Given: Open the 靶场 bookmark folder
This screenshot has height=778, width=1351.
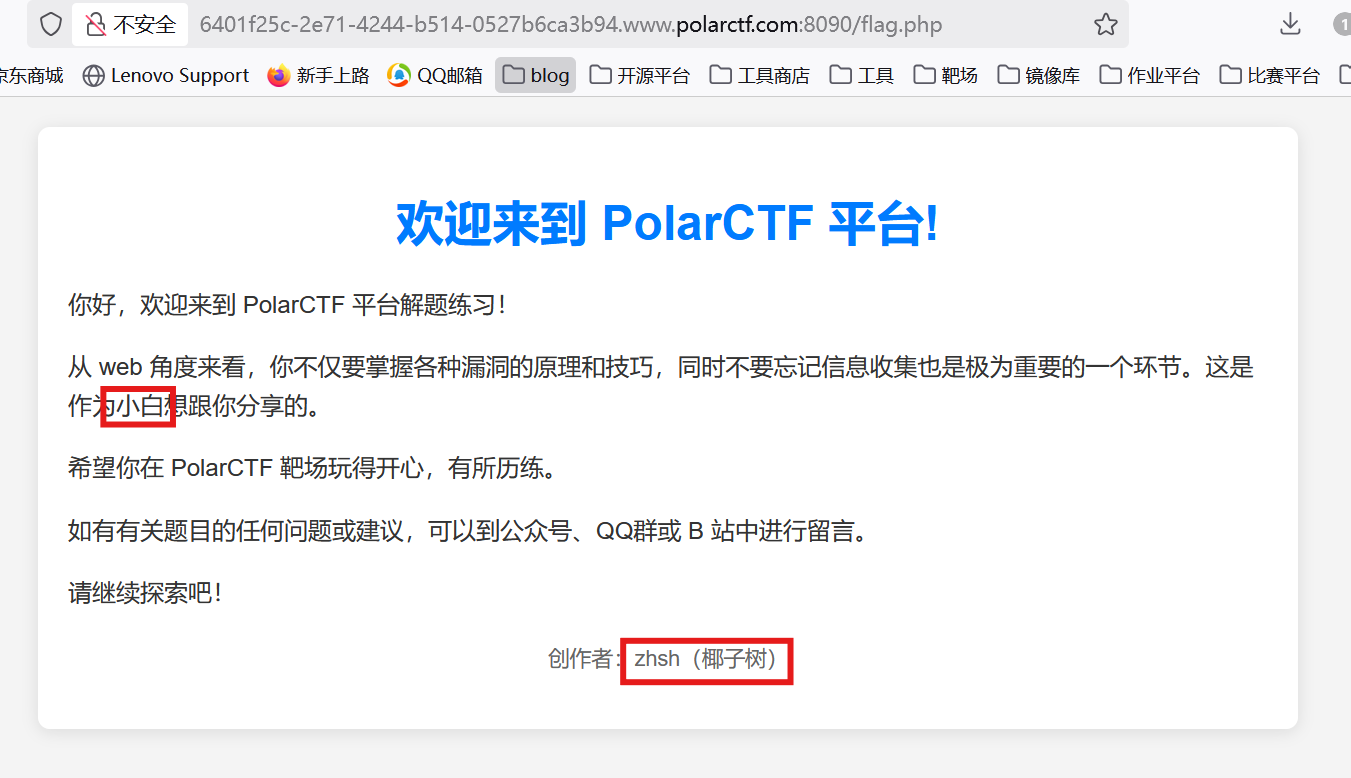Looking at the screenshot, I should [x=945, y=75].
